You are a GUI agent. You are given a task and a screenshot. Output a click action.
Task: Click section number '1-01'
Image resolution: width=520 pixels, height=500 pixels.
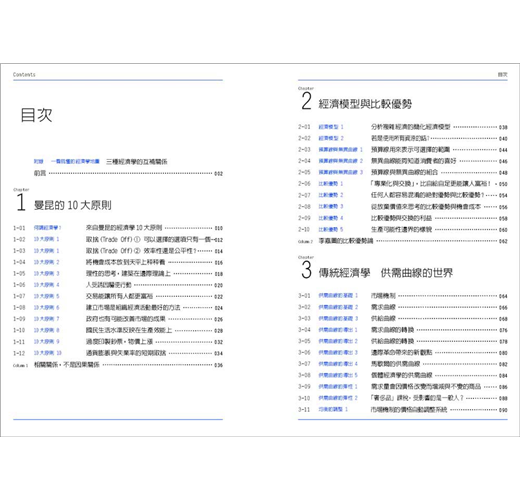point(19,228)
